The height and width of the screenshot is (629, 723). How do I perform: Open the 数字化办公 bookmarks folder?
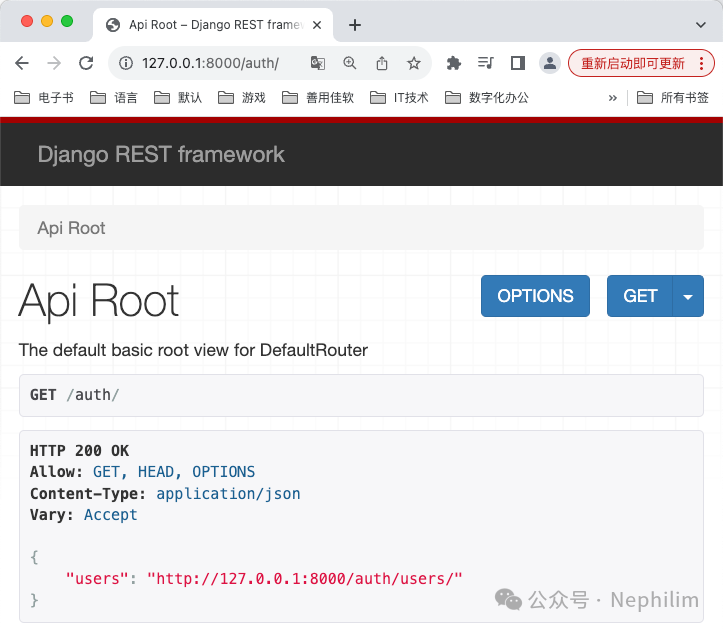[x=487, y=97]
